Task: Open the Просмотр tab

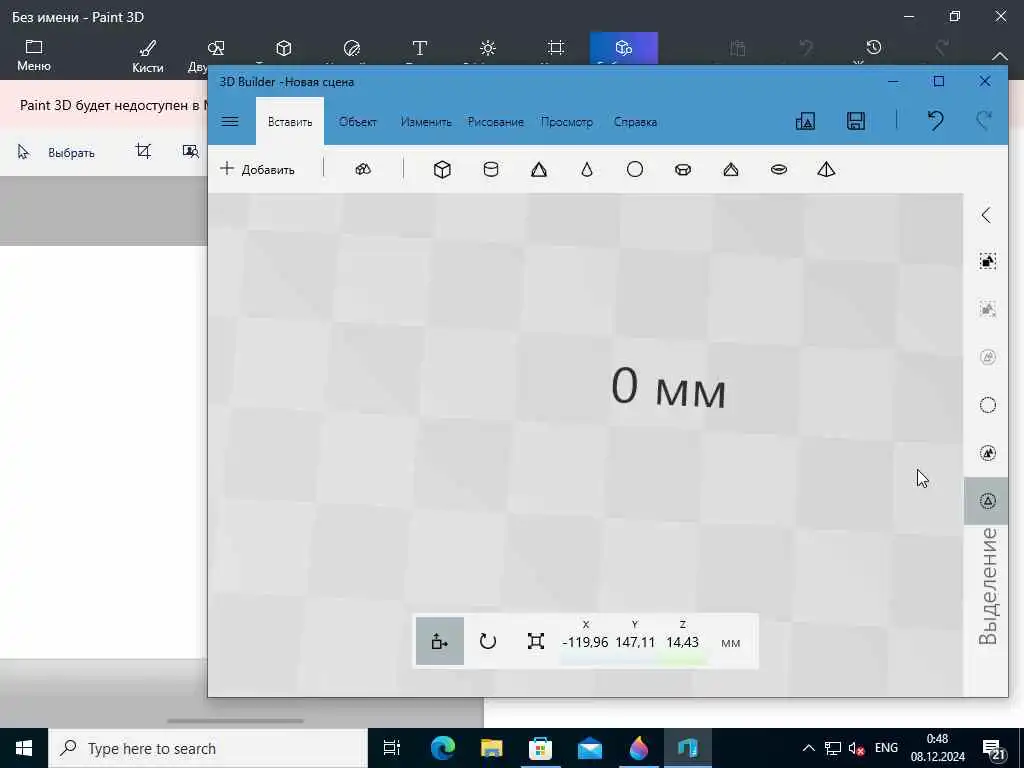Action: tap(567, 122)
